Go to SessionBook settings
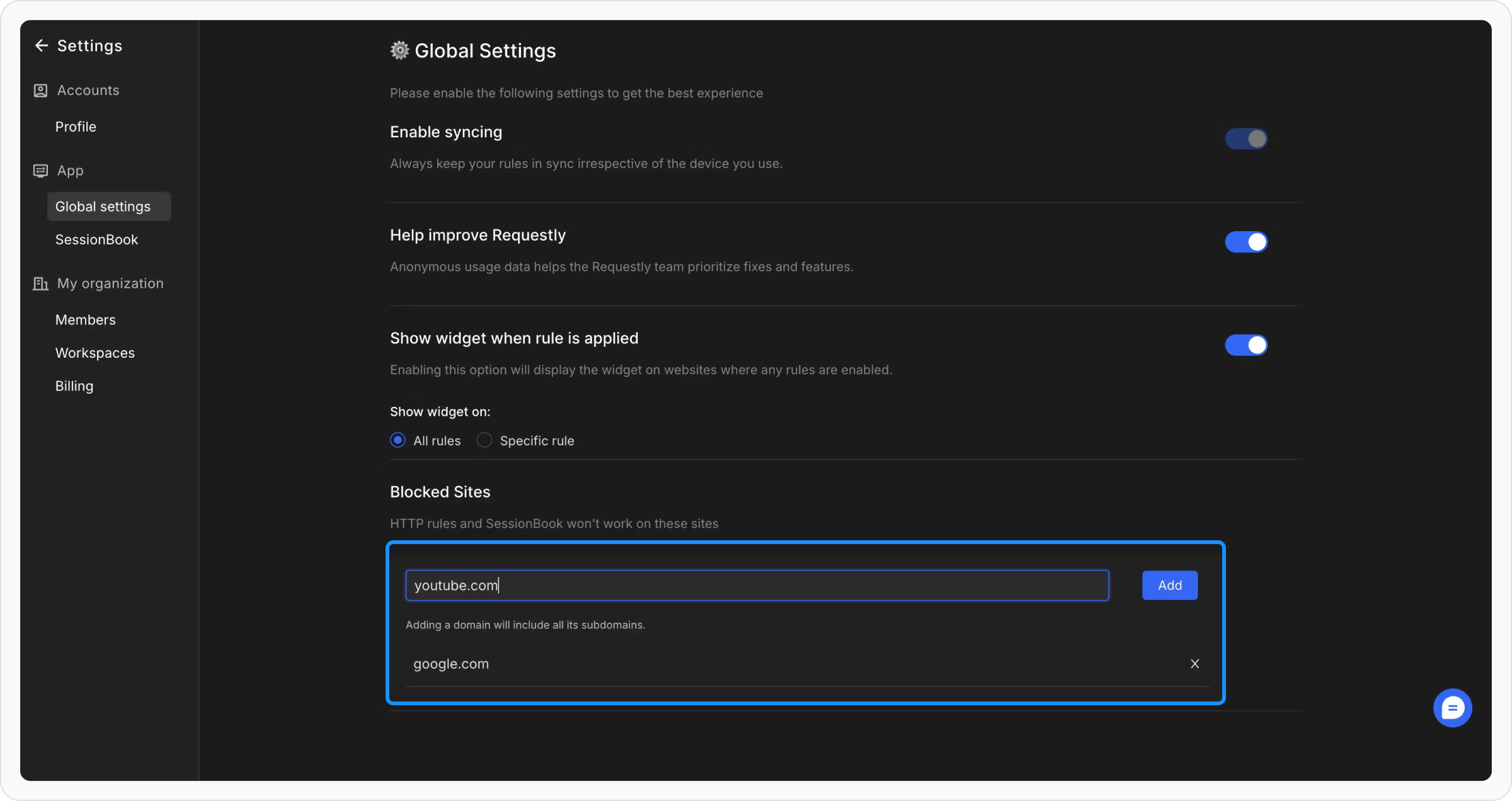Screen dimensions: 1512x801 click(96, 239)
